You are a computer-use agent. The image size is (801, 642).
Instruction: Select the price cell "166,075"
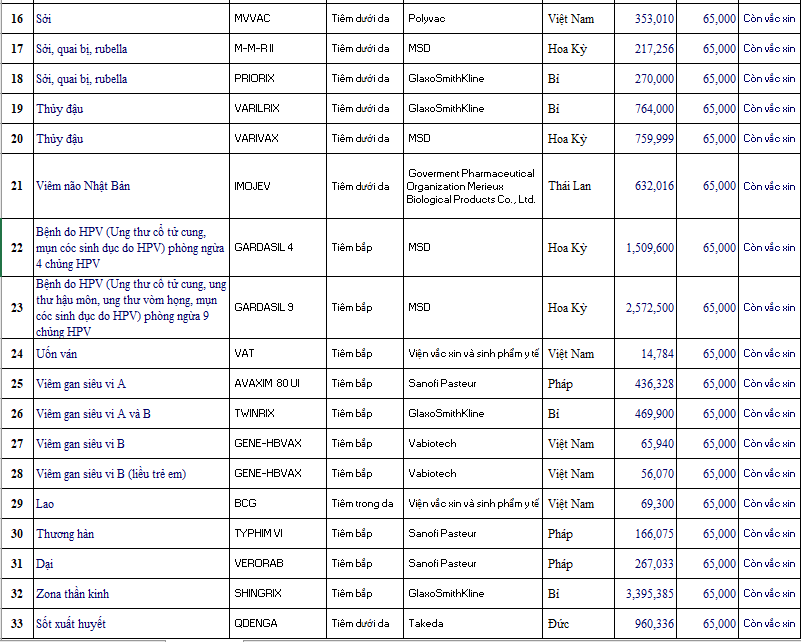point(645,534)
